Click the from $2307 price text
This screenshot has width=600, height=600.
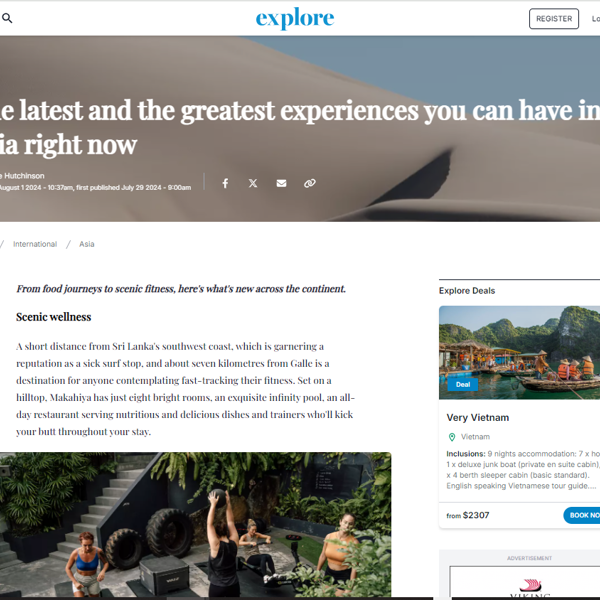point(468,515)
